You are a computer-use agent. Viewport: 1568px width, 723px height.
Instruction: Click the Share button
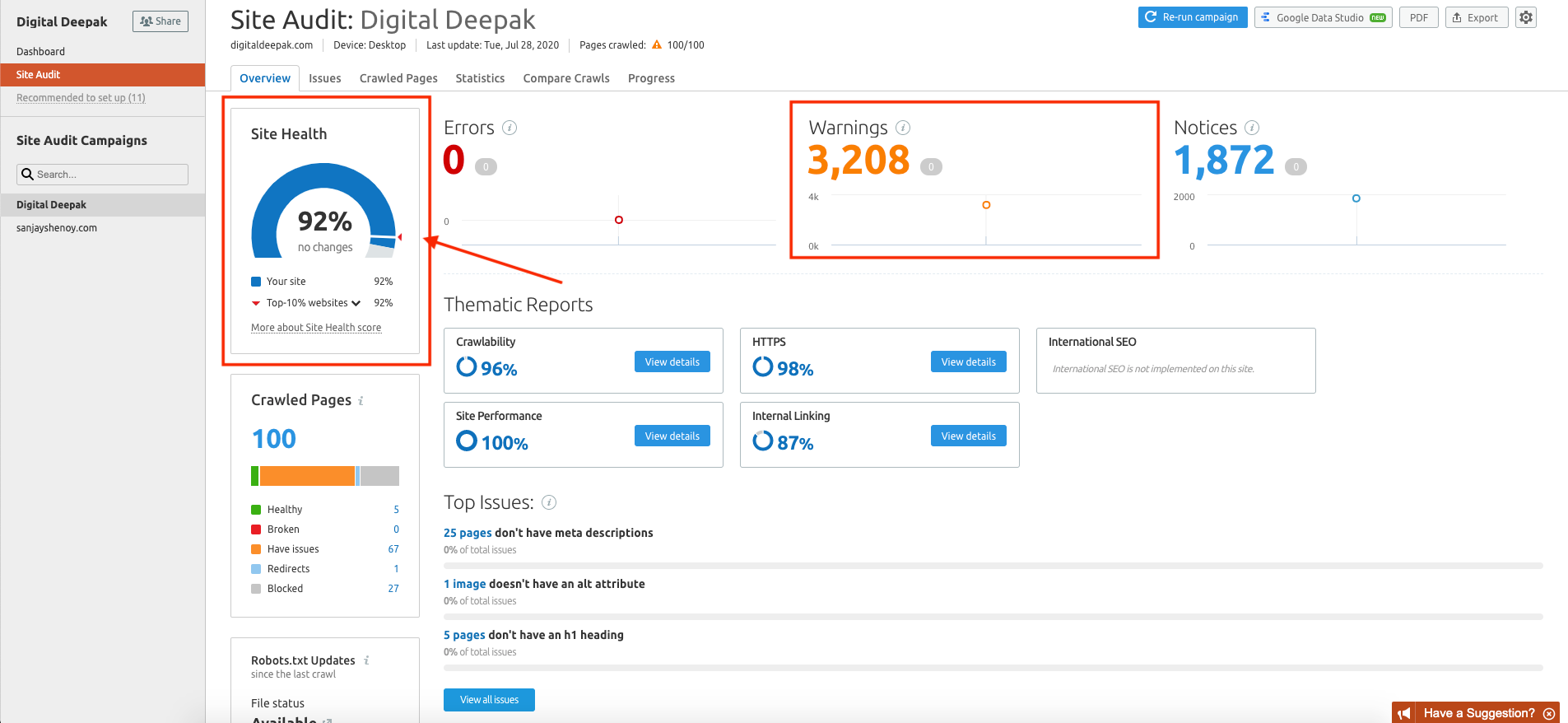pyautogui.click(x=161, y=21)
